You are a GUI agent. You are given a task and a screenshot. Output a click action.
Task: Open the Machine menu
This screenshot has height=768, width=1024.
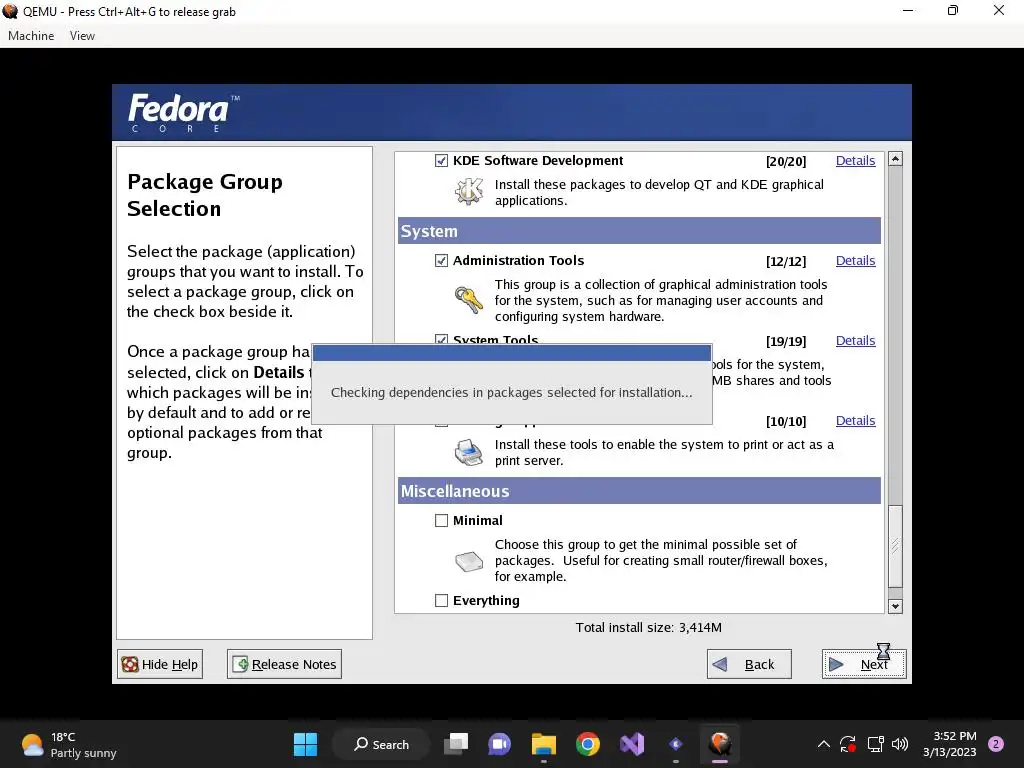31,36
